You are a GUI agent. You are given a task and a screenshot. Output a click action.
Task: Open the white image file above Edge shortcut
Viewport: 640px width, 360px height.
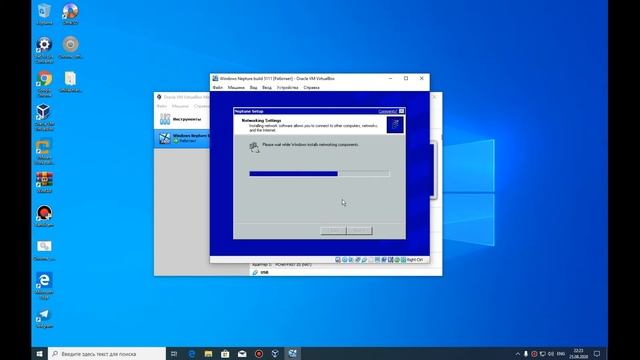(x=44, y=250)
